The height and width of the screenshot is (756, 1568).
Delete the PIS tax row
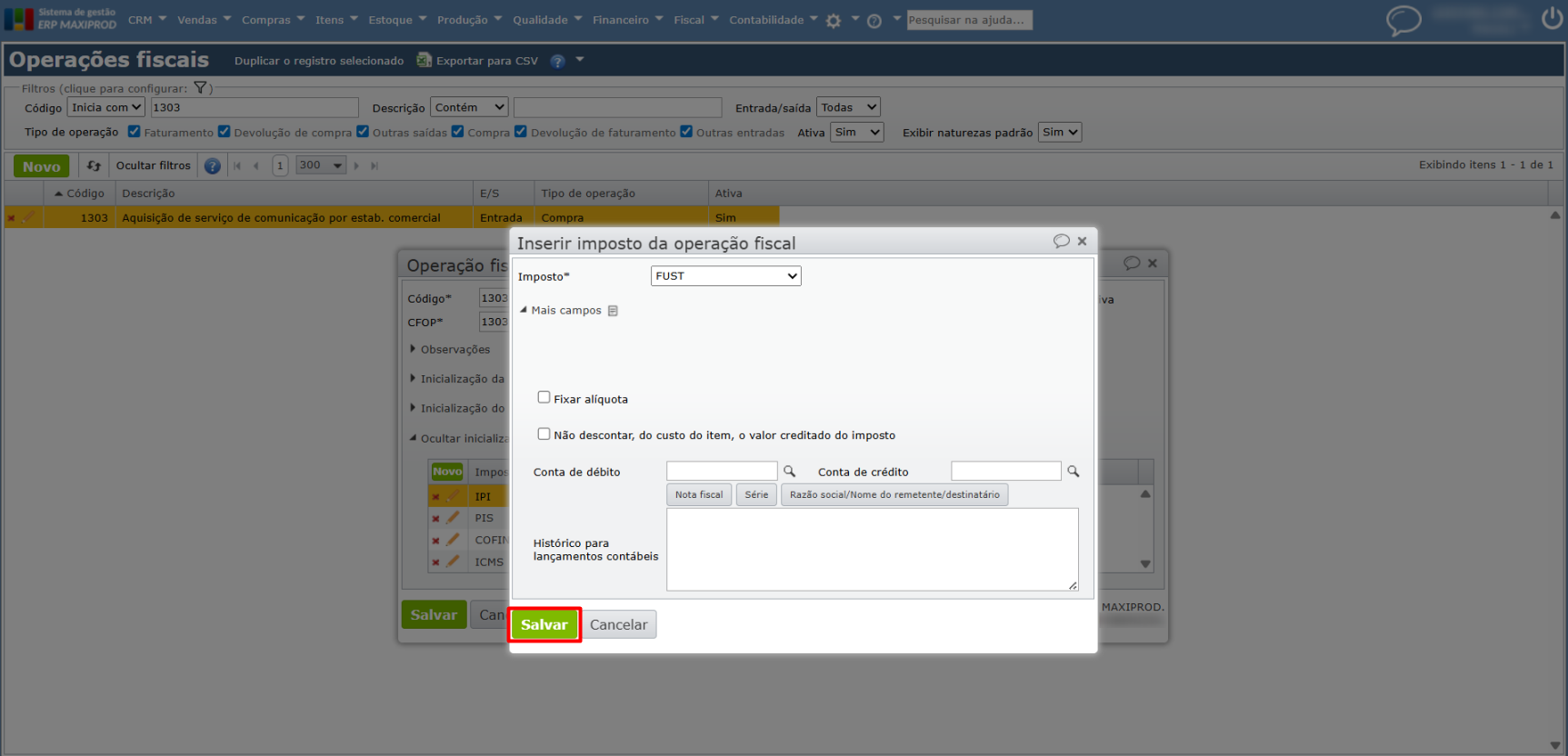436,519
